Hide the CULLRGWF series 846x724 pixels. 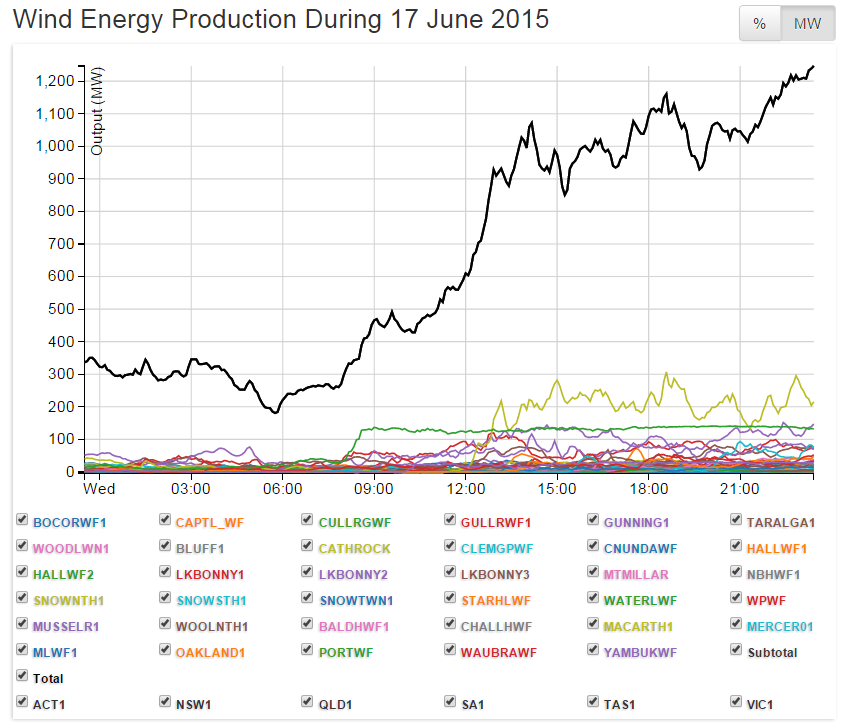point(309,521)
